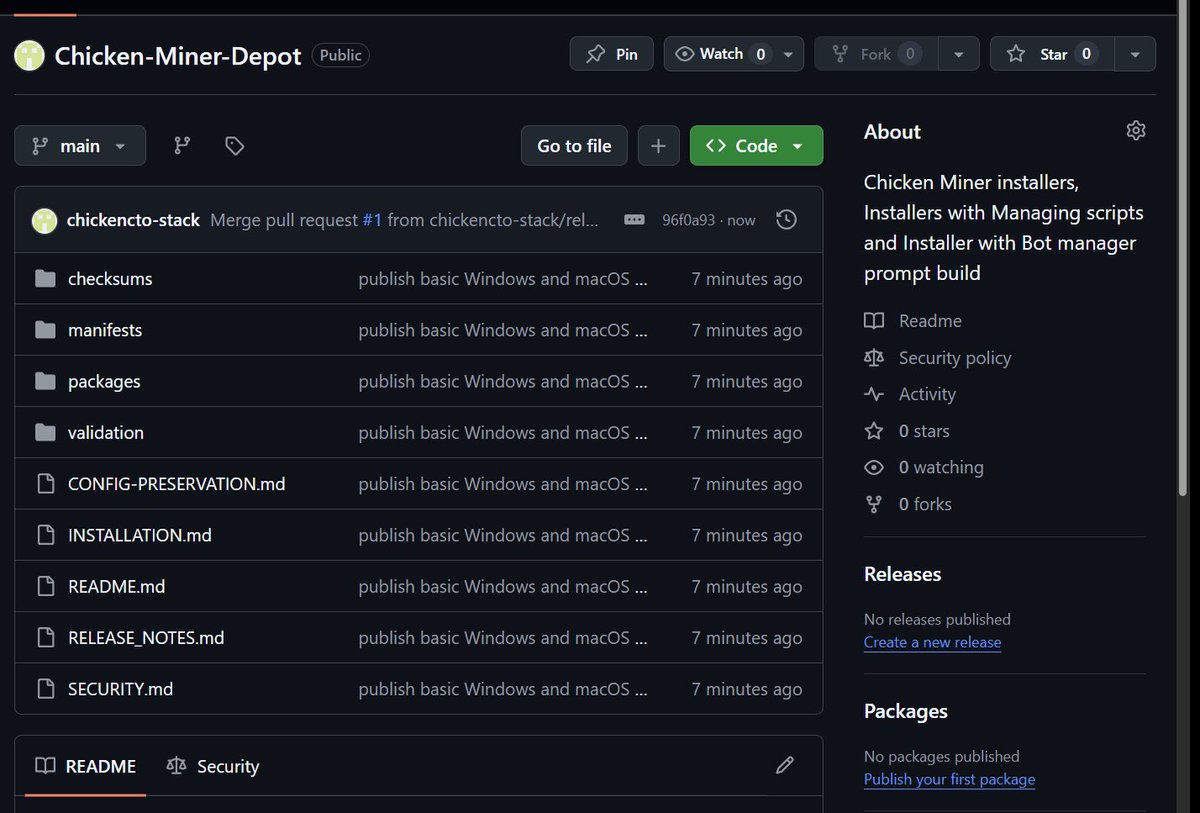Image resolution: width=1200 pixels, height=813 pixels.
Task: Pin the repository with Pin button
Action: pos(612,54)
